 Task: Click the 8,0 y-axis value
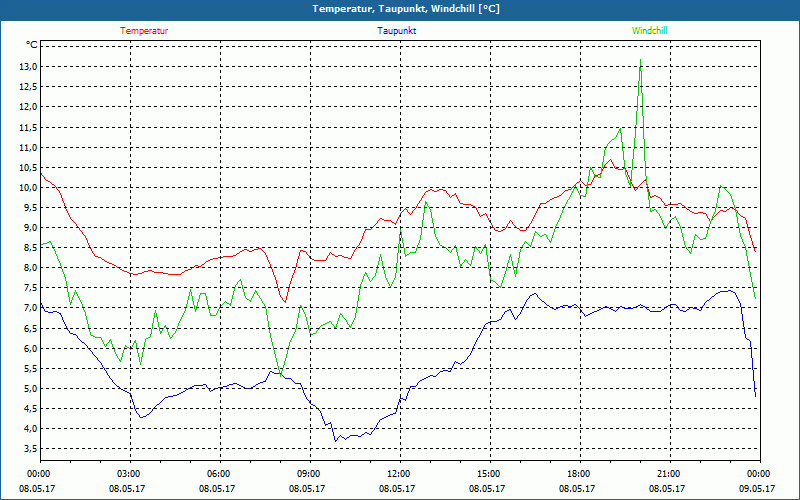pyautogui.click(x=30, y=268)
